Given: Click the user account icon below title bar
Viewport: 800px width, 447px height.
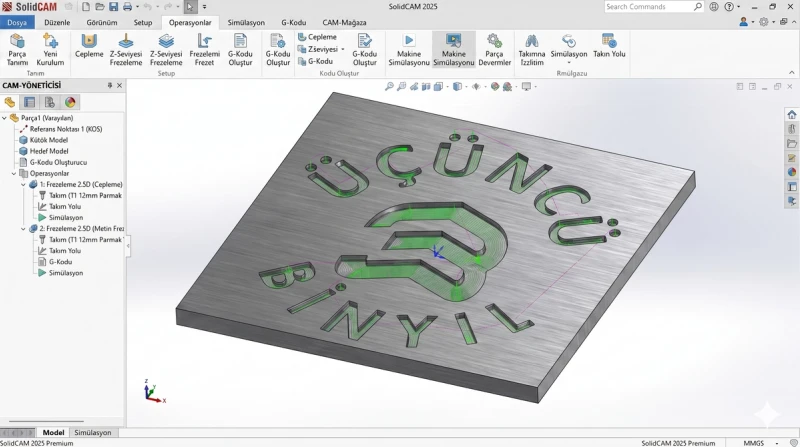Looking at the screenshot, I should (743, 22).
